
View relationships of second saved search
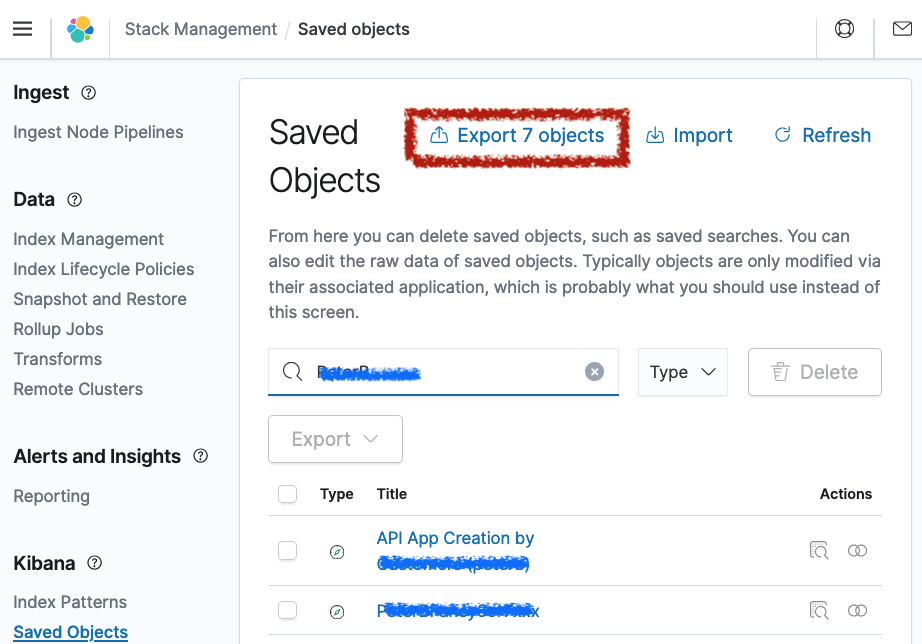(x=857, y=610)
